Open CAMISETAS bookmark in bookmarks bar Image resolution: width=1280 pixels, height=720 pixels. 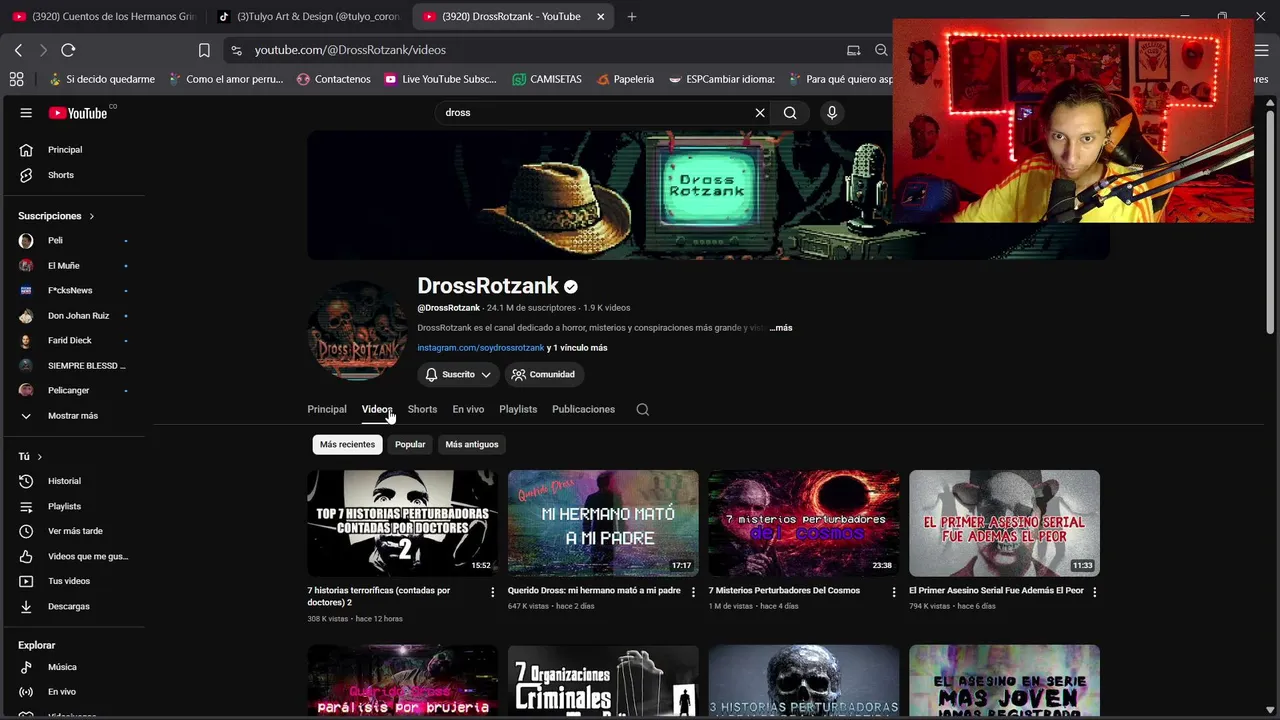547,79
